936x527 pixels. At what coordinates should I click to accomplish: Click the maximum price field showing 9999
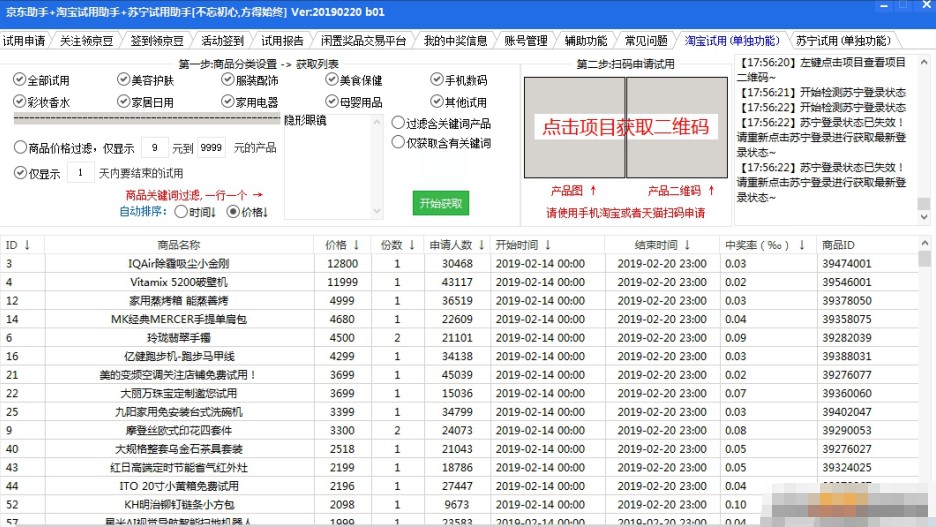click(x=211, y=147)
